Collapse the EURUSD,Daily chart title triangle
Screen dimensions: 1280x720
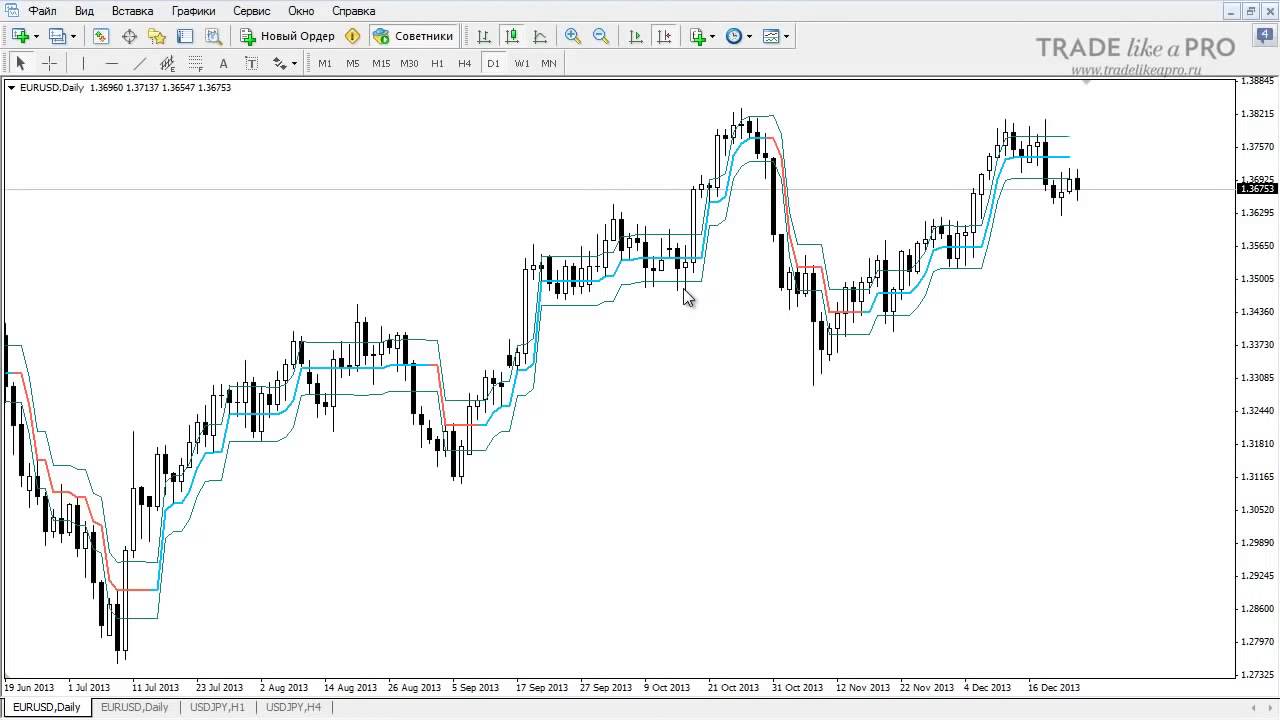[11, 88]
